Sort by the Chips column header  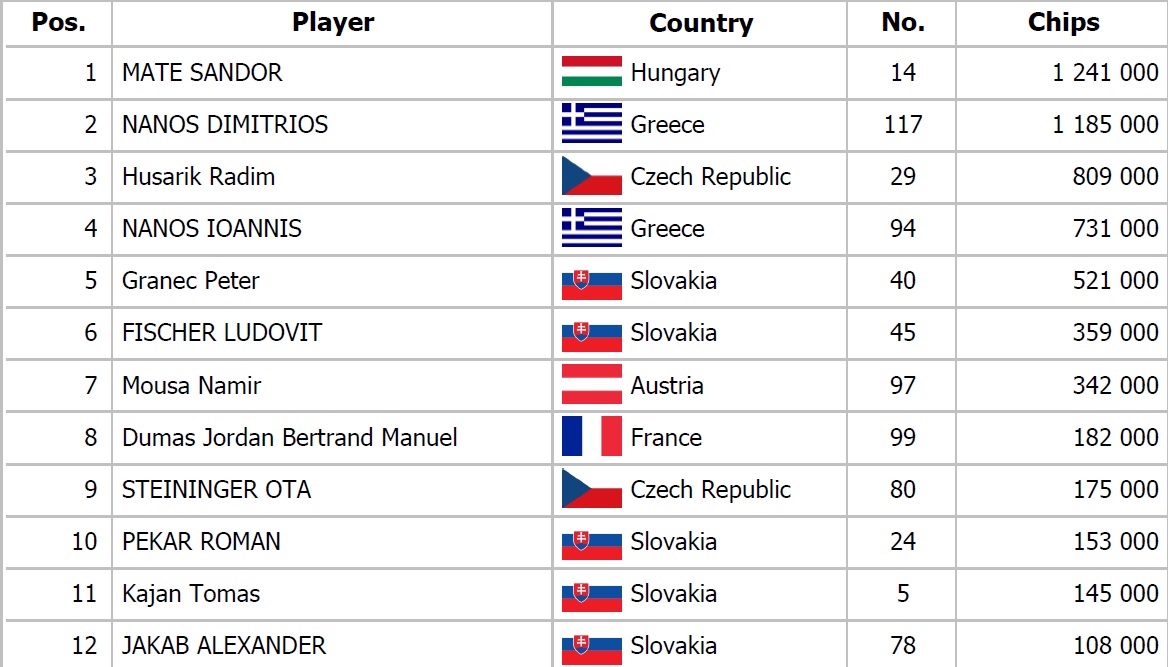coord(1063,22)
